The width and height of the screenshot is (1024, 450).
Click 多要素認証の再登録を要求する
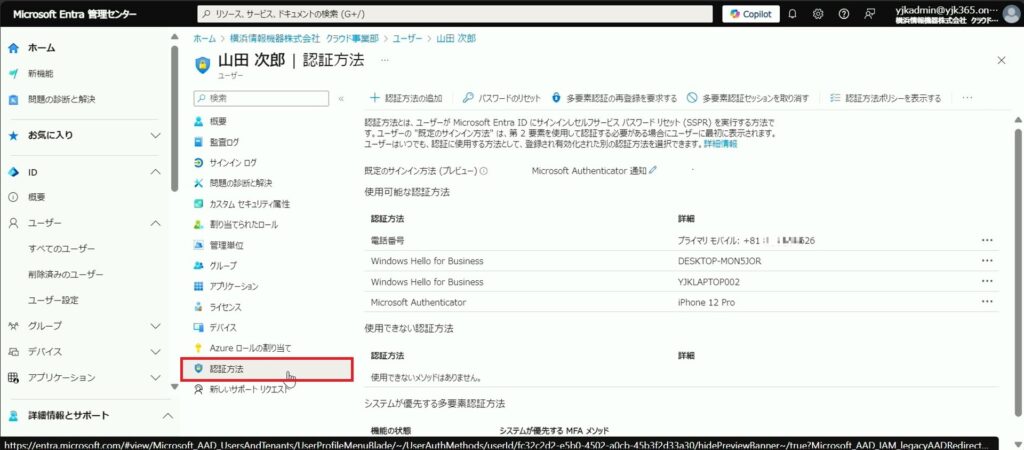tap(614, 99)
